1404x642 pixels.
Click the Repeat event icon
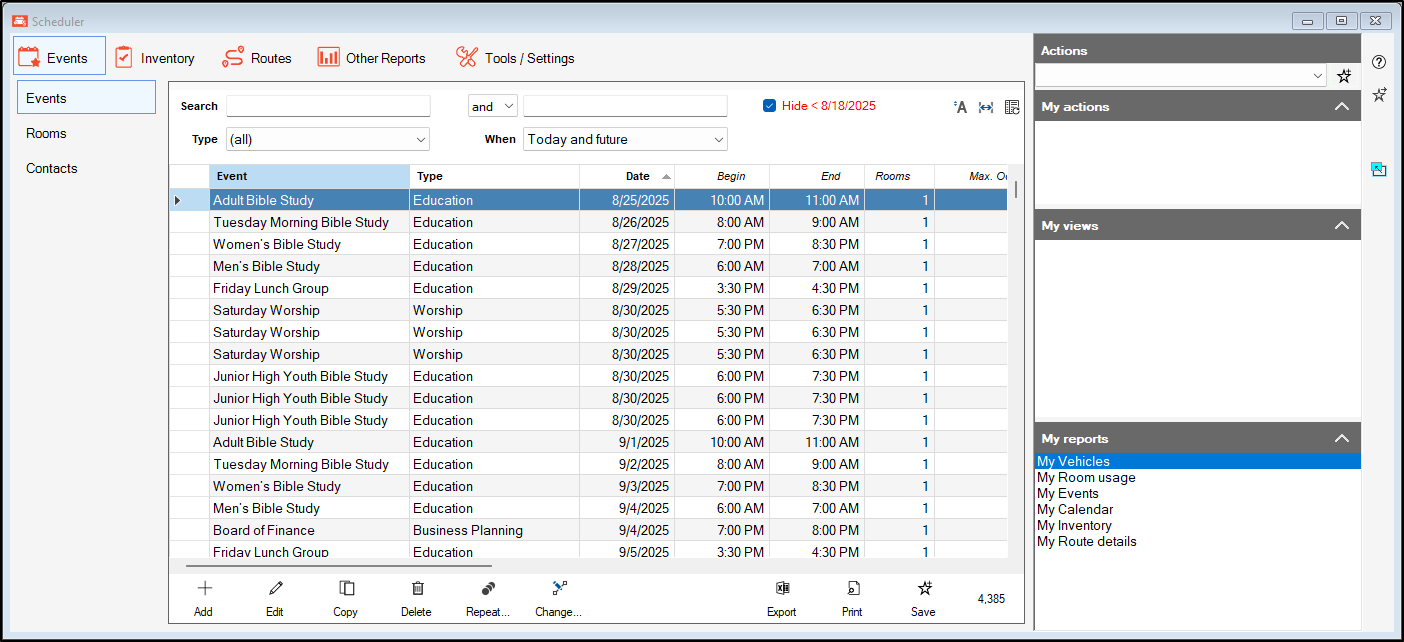pos(487,589)
